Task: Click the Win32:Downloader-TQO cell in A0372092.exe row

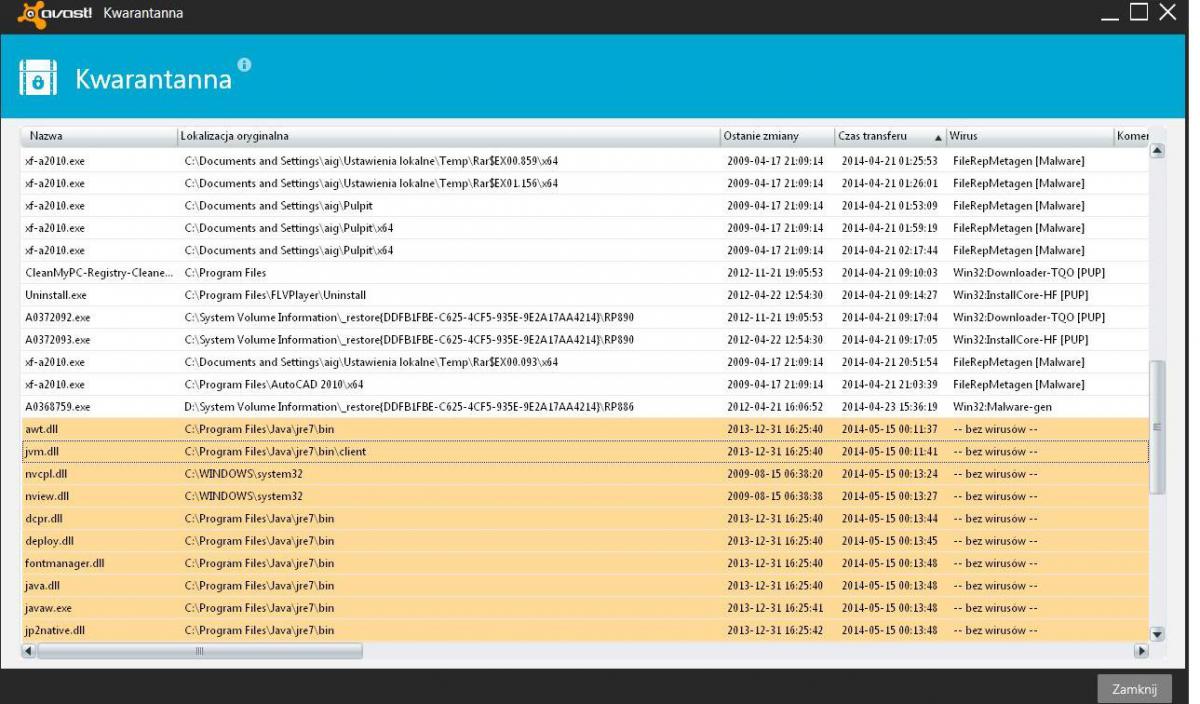Action: click(1029, 317)
